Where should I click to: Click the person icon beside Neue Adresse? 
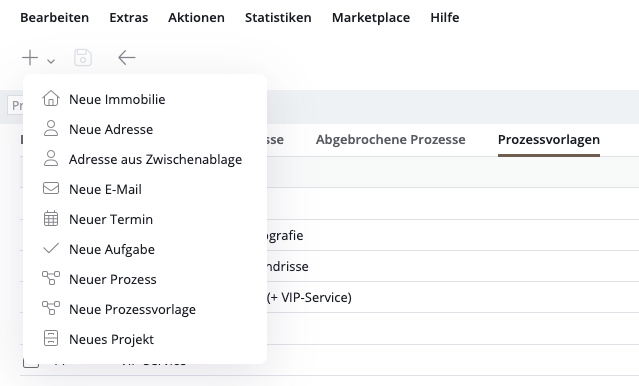(51, 128)
